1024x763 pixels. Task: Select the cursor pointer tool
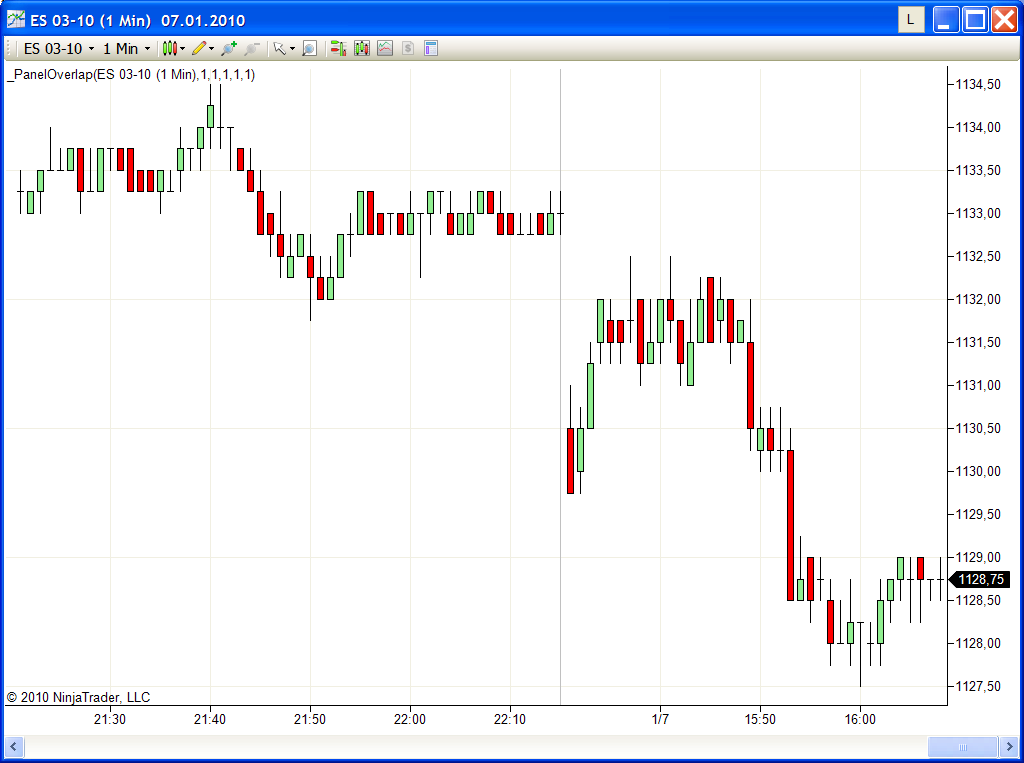pos(280,48)
